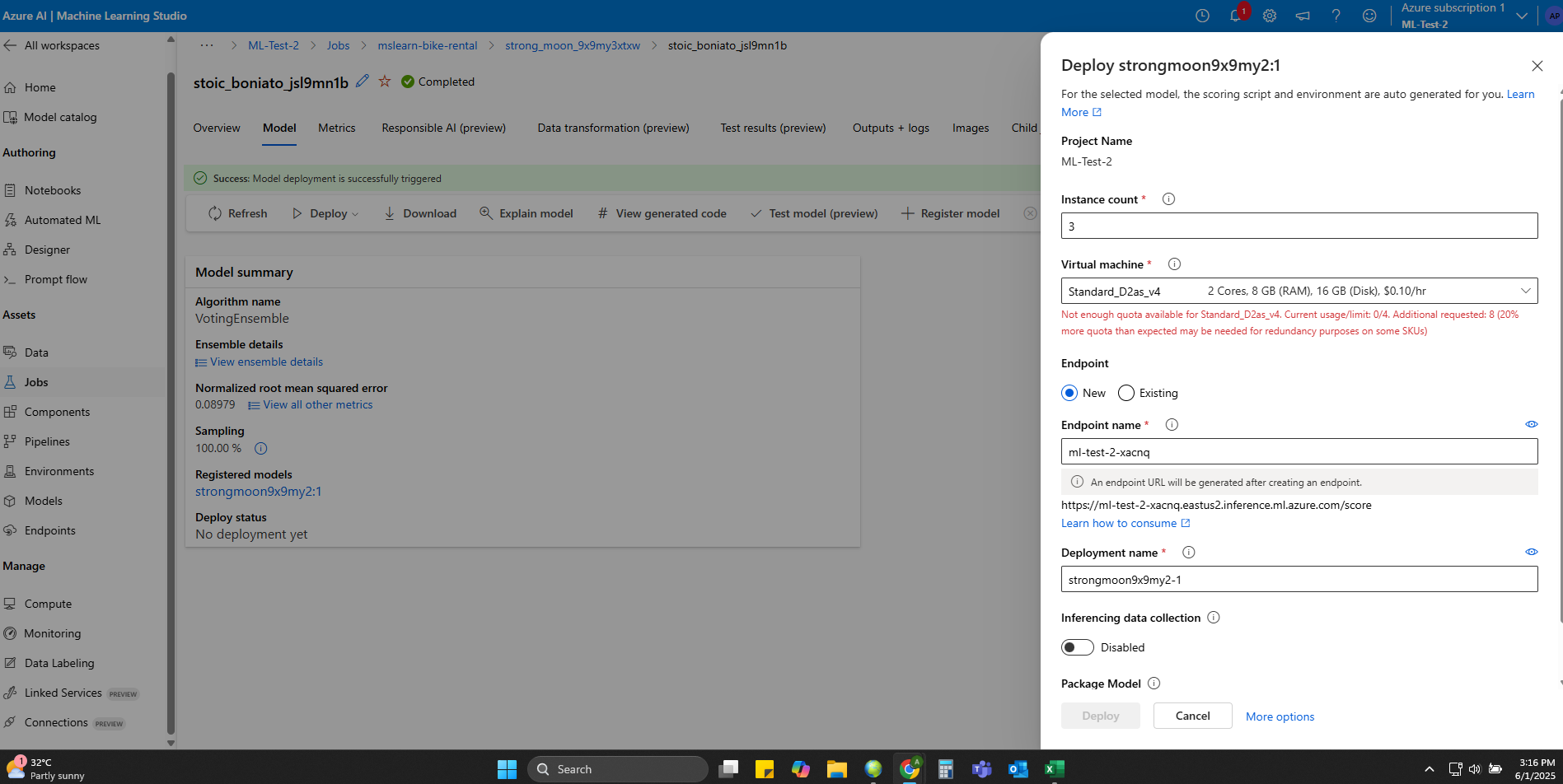Select the New endpoint radio button
1563x784 pixels.
click(1069, 393)
